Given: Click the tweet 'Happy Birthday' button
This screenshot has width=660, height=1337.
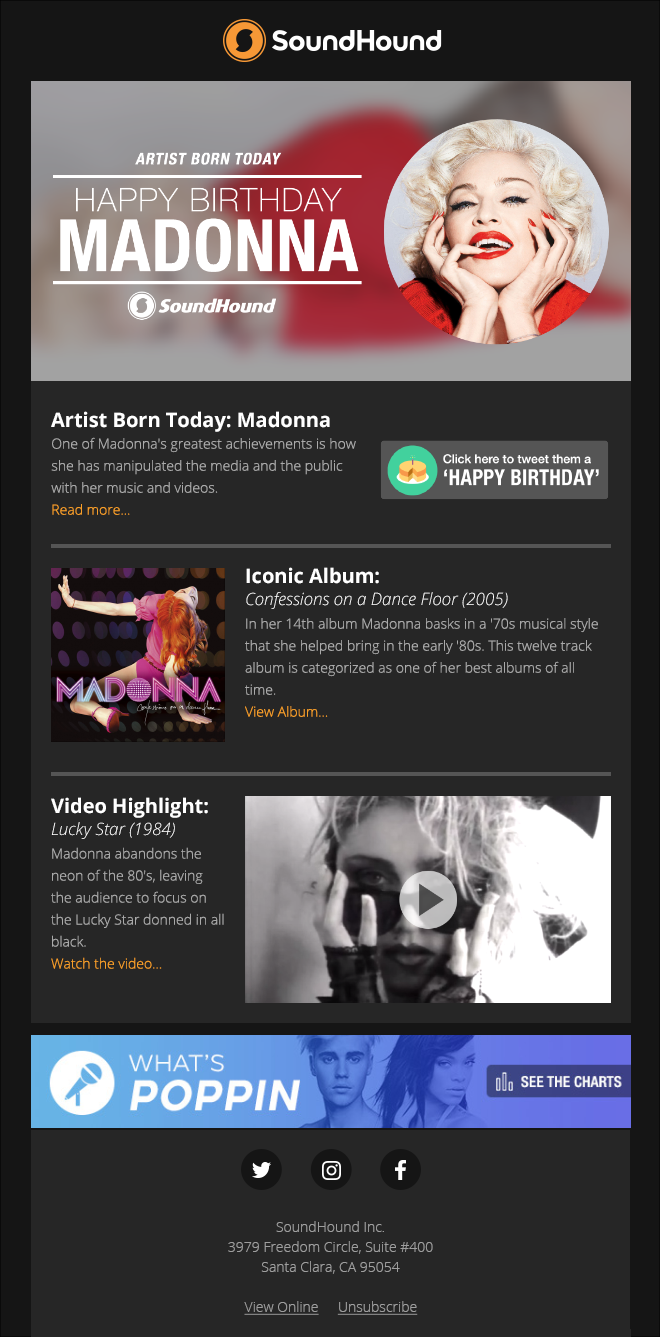Looking at the screenshot, I should pyautogui.click(x=494, y=470).
